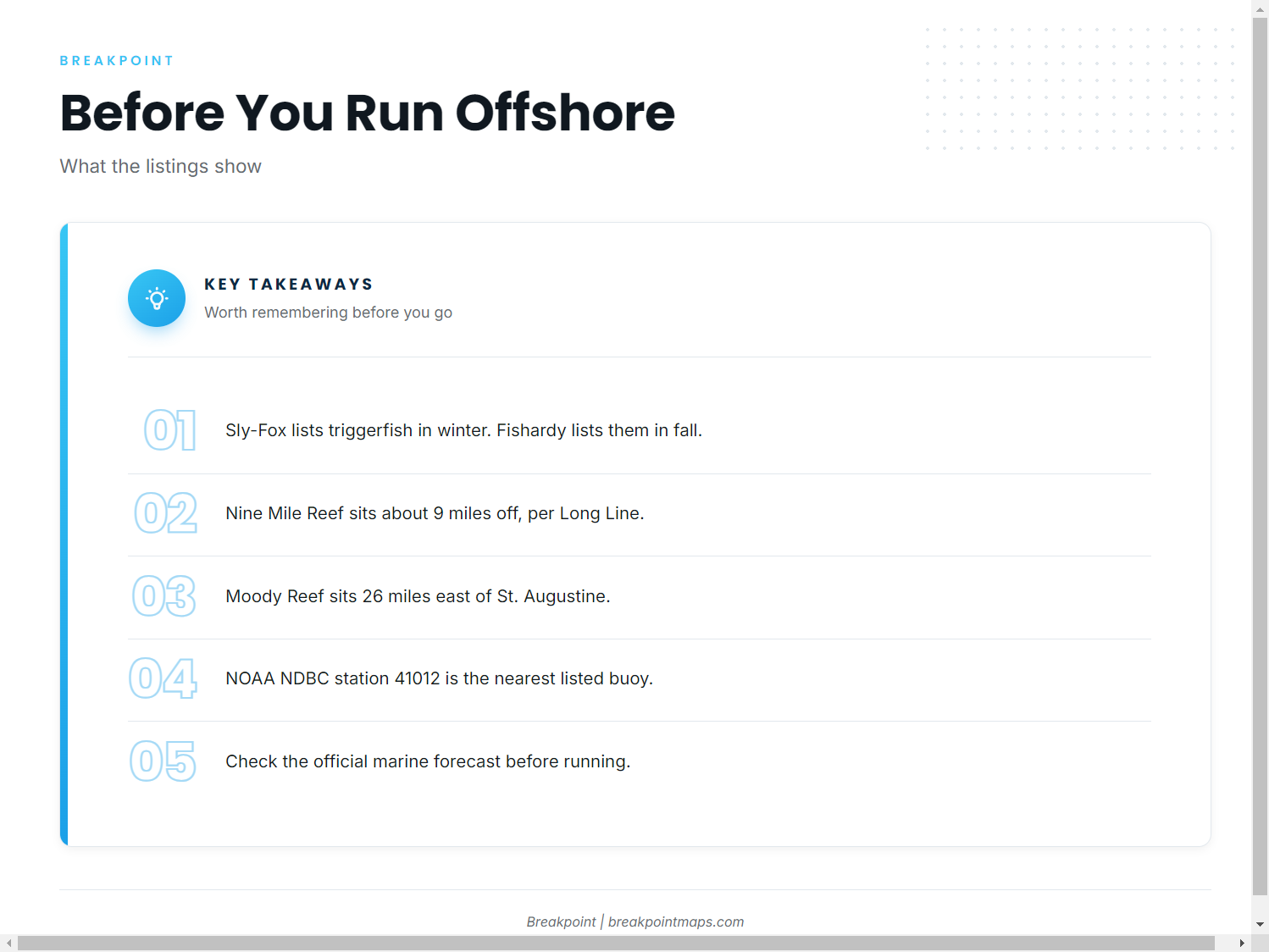Select the marine forecast takeaway text
The height and width of the screenshot is (952, 1269).
click(x=428, y=761)
